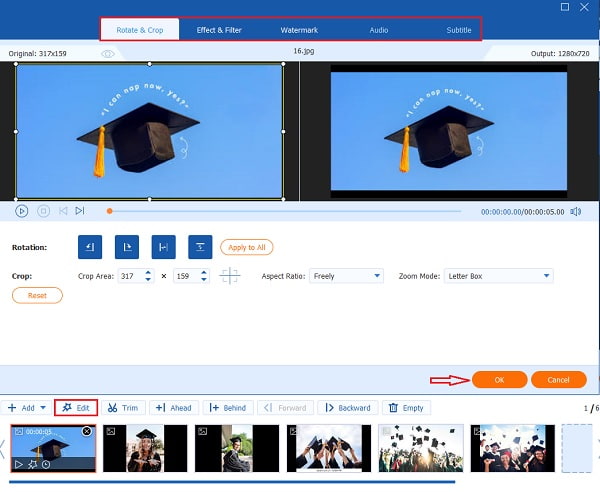This screenshot has width=600, height=492.
Task: Switch to the Rotate & Crop tab
Action: tap(140, 30)
